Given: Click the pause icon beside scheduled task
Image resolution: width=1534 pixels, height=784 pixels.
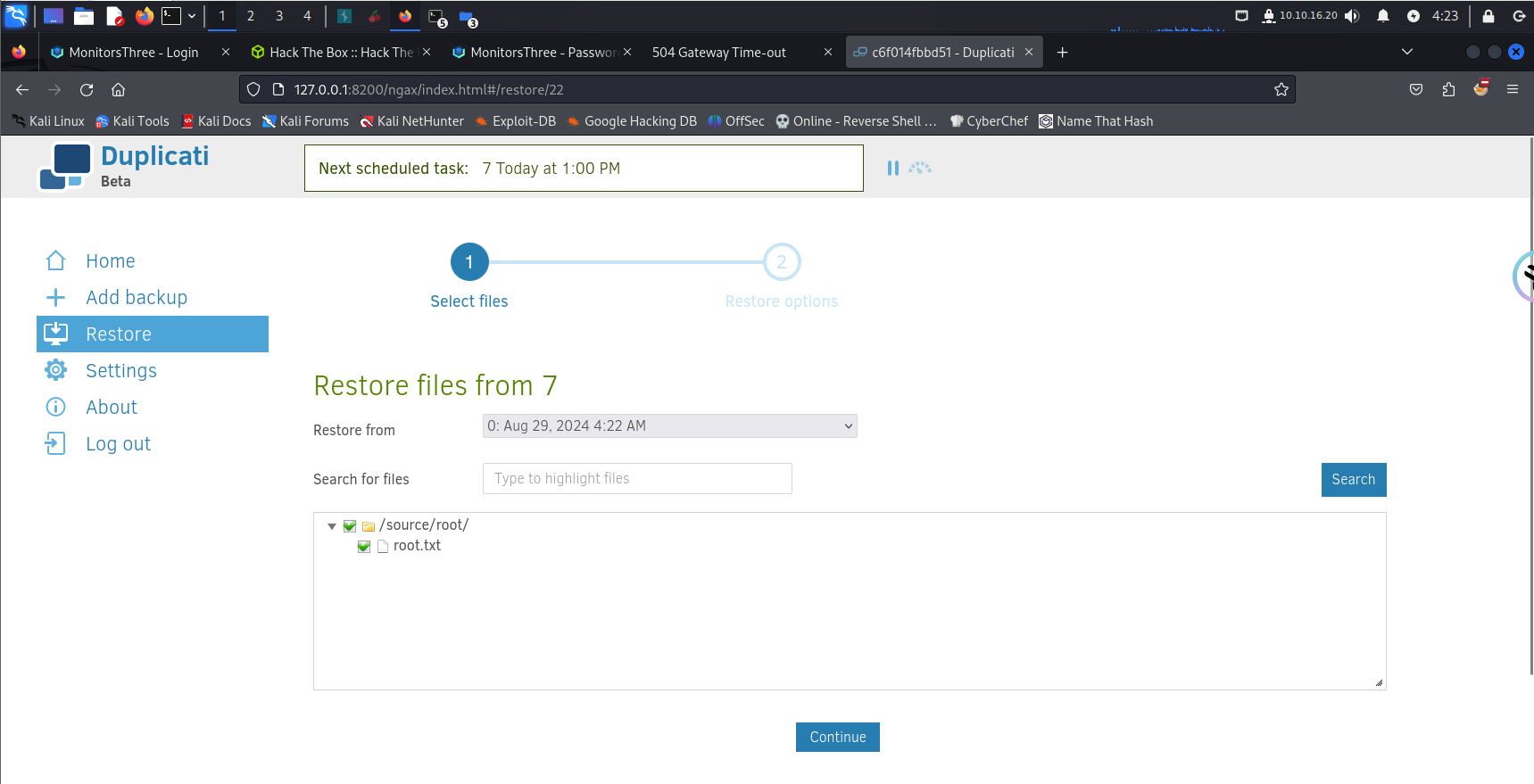Looking at the screenshot, I should point(892,169).
